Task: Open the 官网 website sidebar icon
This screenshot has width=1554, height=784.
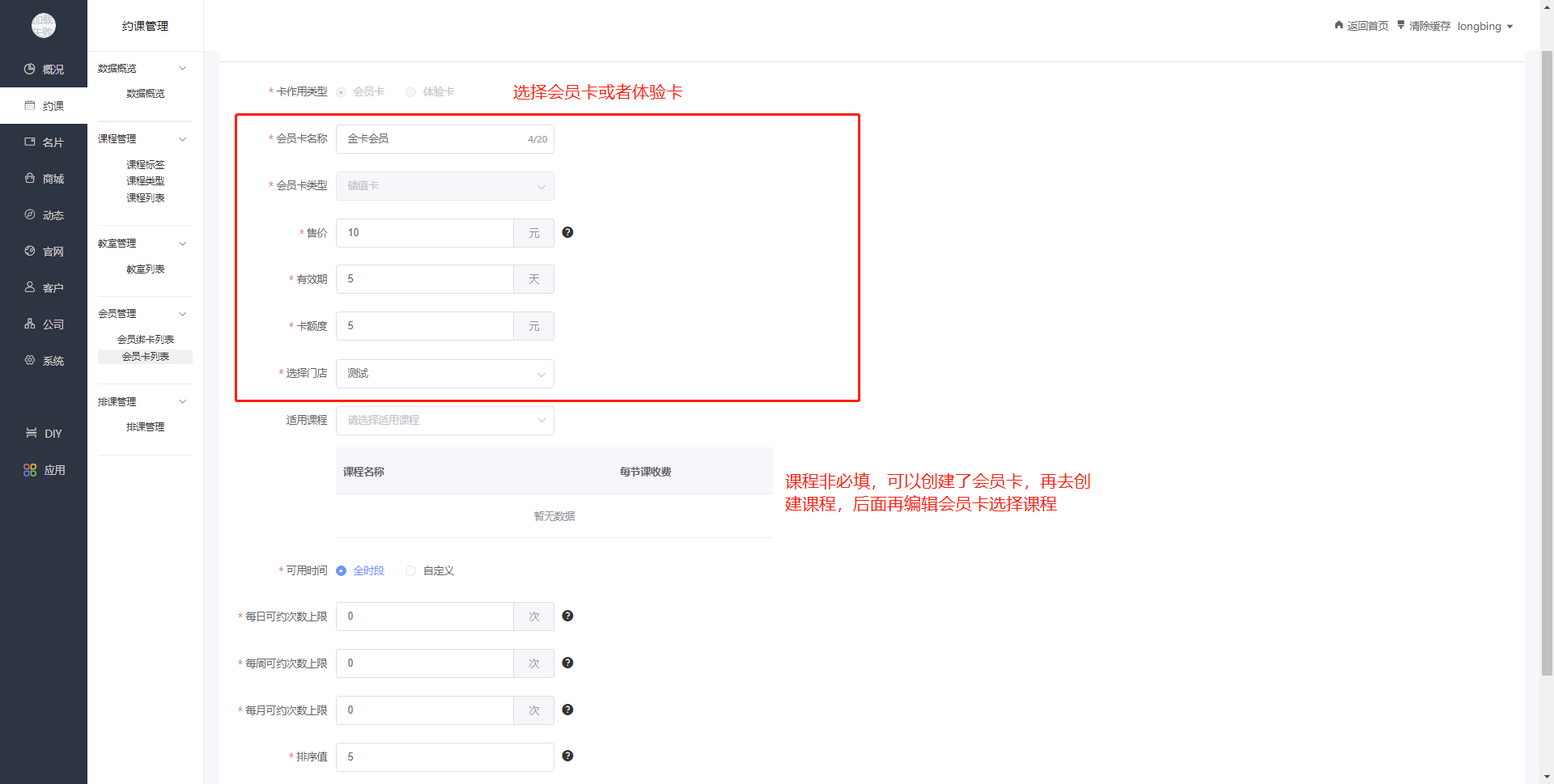Action: tap(30, 252)
